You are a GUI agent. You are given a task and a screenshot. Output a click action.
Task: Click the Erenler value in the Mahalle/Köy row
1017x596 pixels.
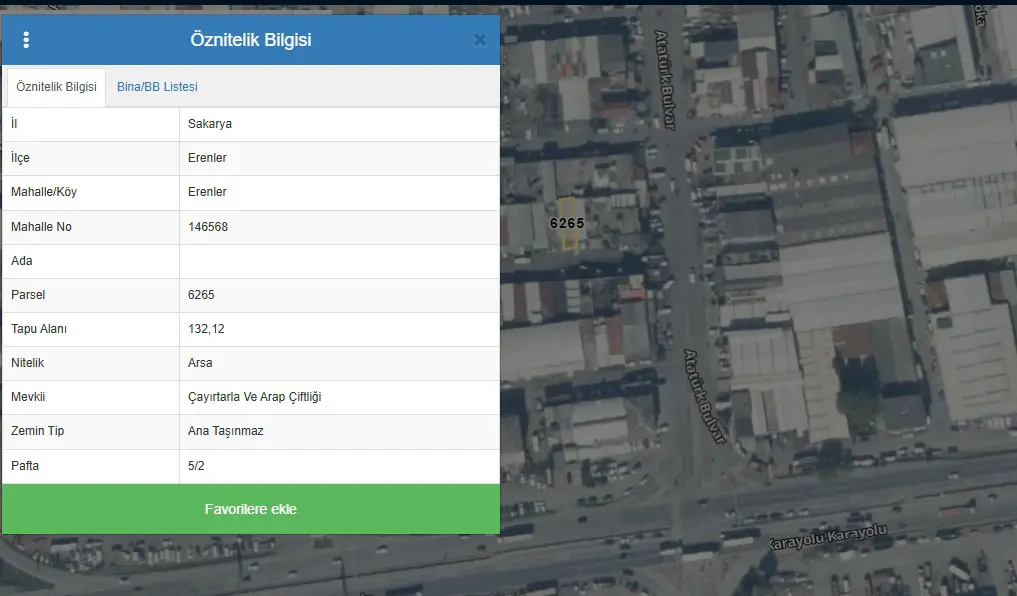point(208,192)
